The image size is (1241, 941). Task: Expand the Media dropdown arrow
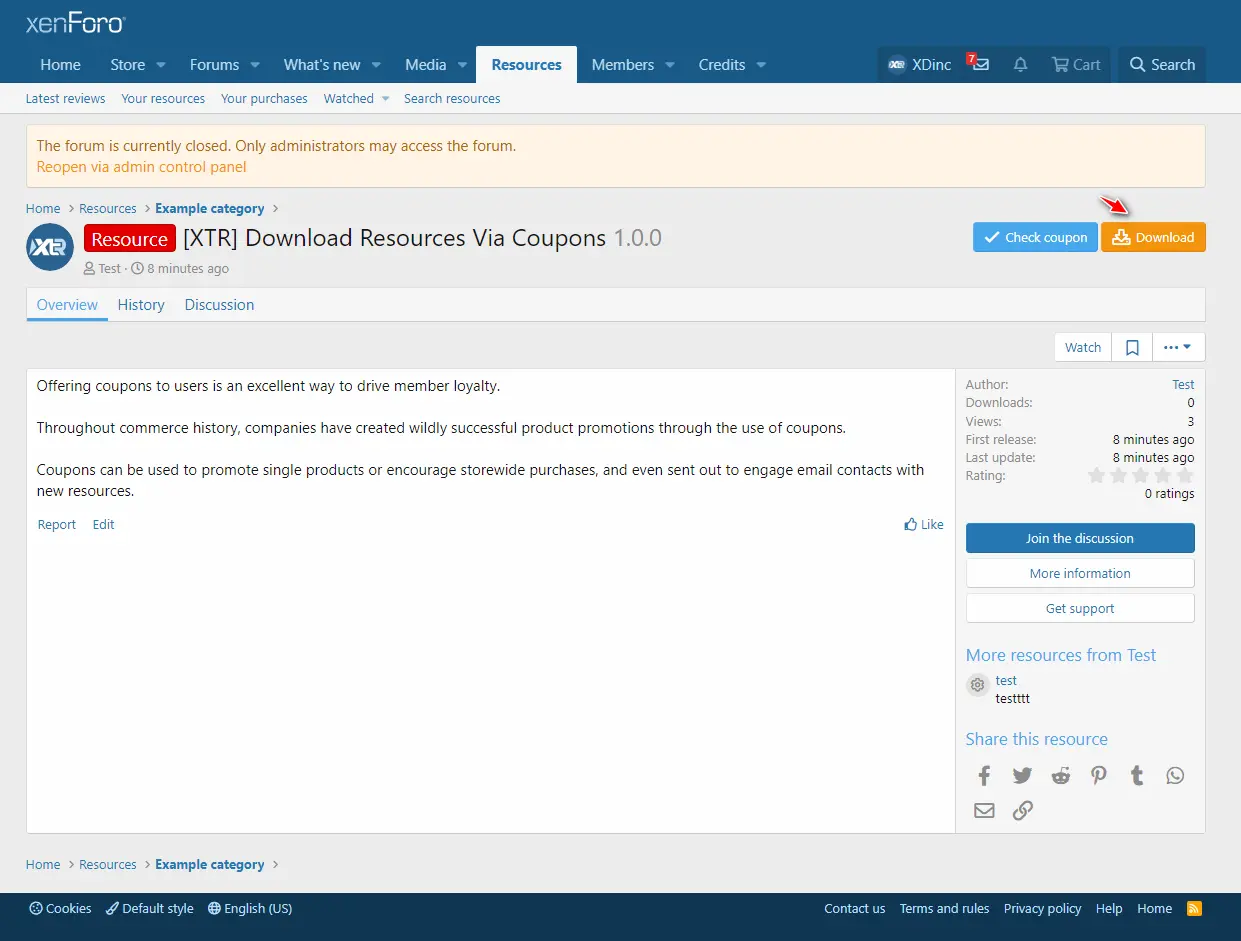(x=462, y=65)
